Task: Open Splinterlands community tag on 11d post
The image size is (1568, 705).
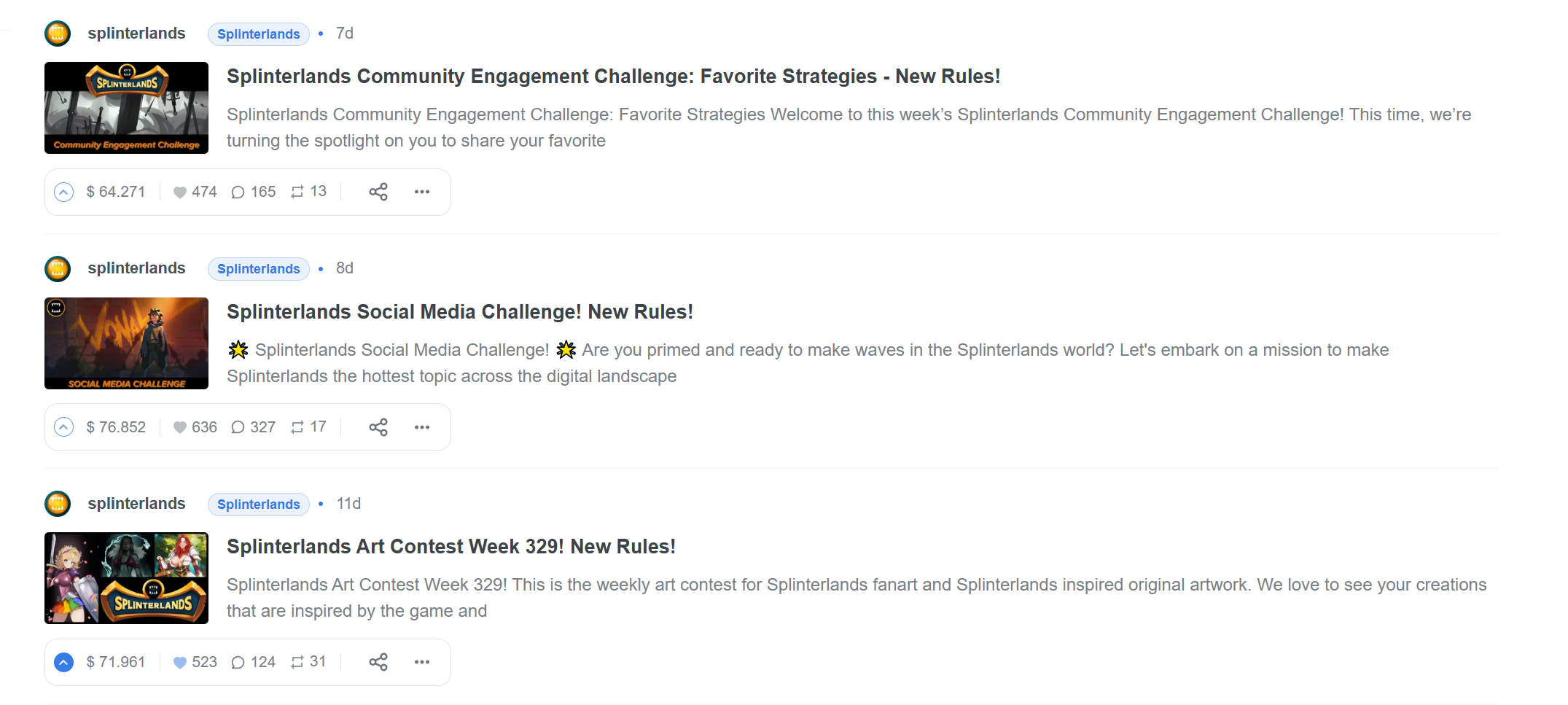Action: pos(259,505)
